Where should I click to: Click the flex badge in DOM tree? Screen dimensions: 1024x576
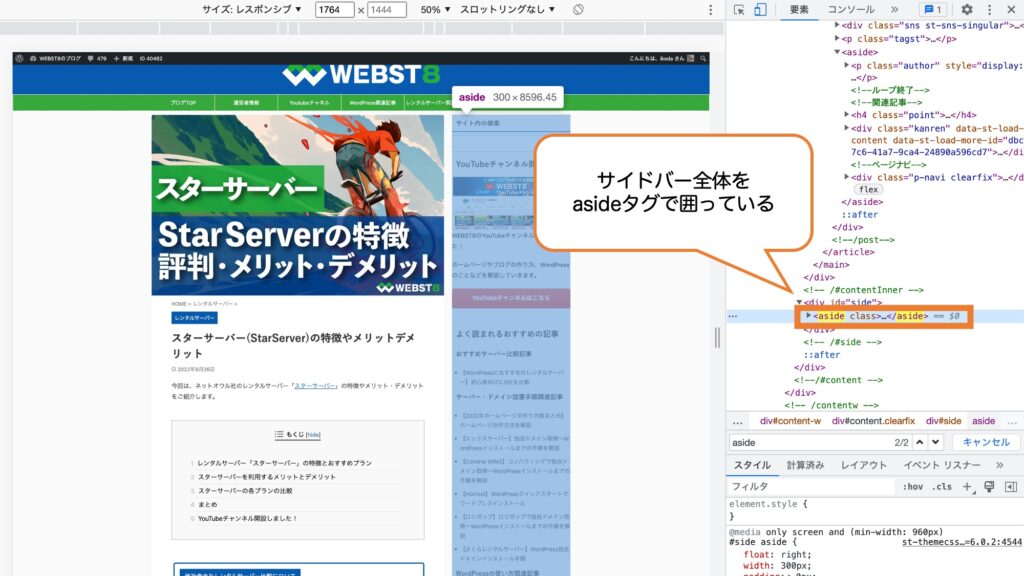869,189
